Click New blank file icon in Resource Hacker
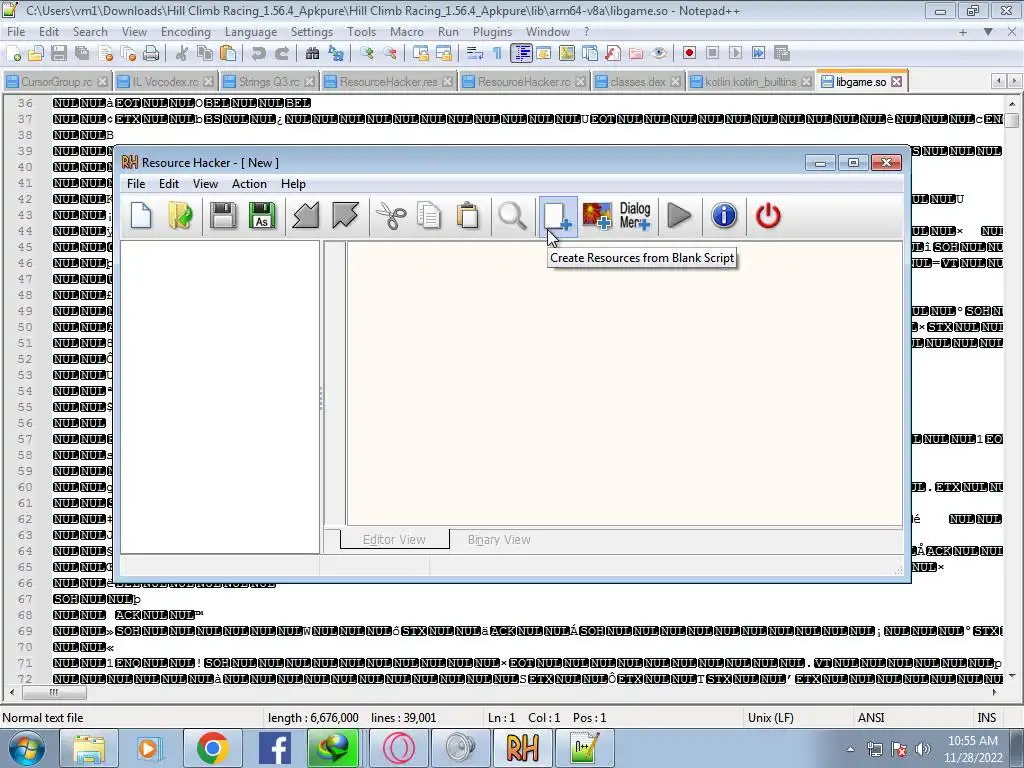1024x768 pixels. point(141,216)
